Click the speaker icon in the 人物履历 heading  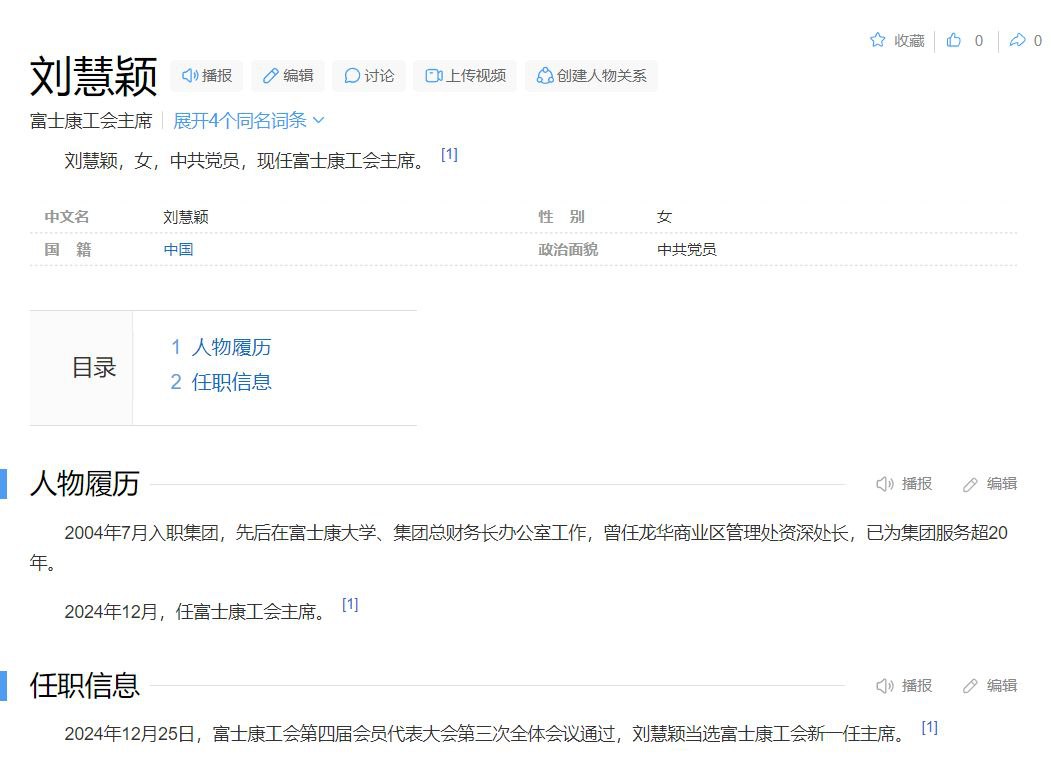884,484
